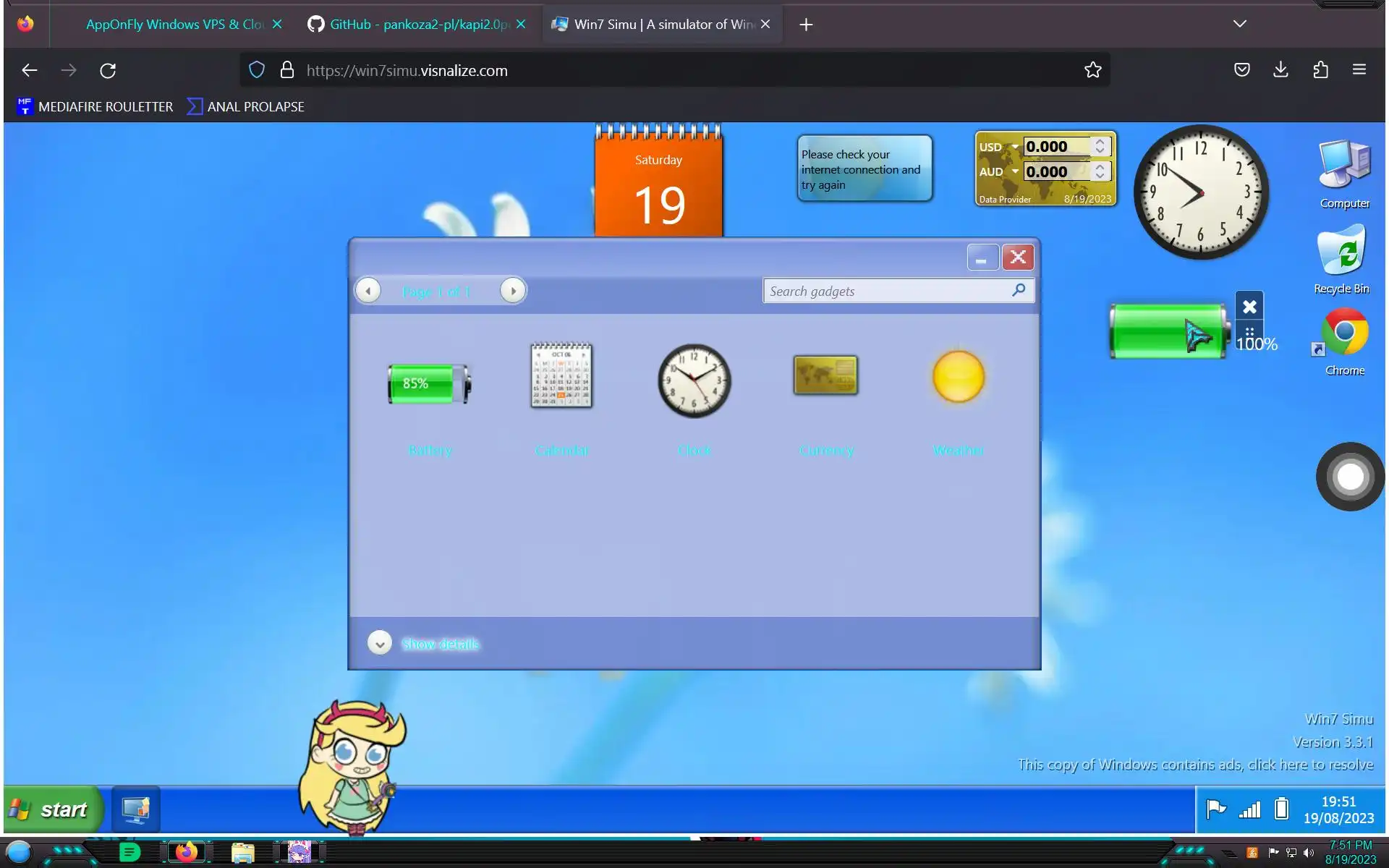Open the Start menu
Screen dimensions: 1389x868
pos(52,809)
